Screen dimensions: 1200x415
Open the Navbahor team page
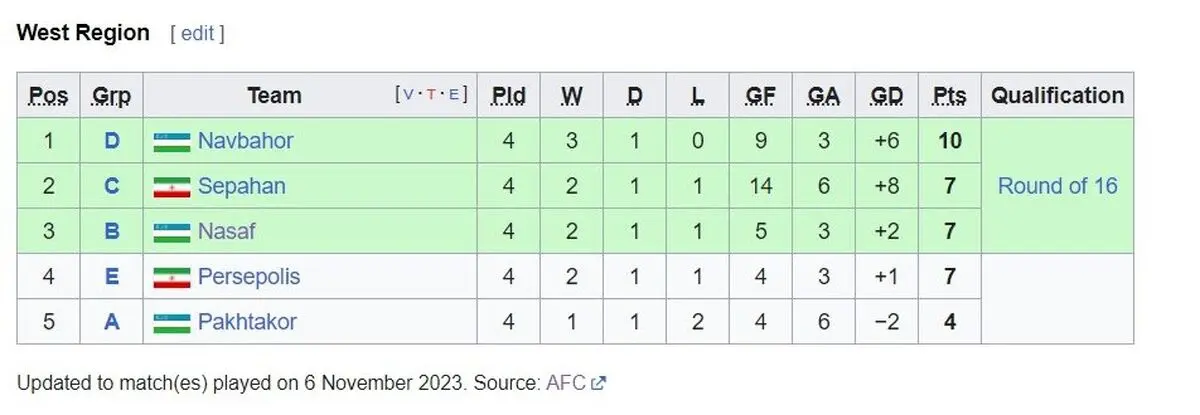pos(245,141)
